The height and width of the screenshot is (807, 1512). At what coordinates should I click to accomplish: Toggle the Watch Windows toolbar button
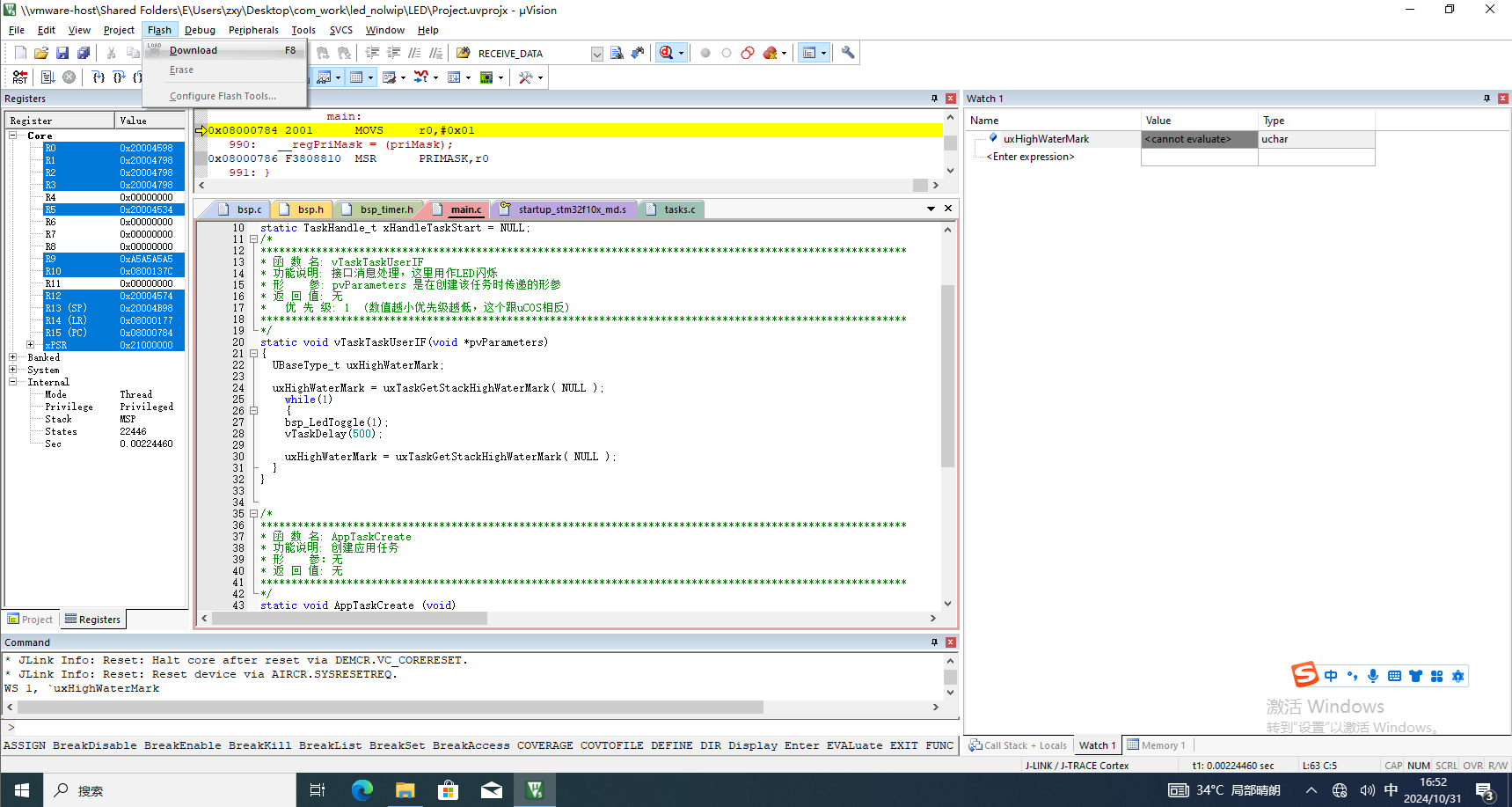[x=324, y=77]
